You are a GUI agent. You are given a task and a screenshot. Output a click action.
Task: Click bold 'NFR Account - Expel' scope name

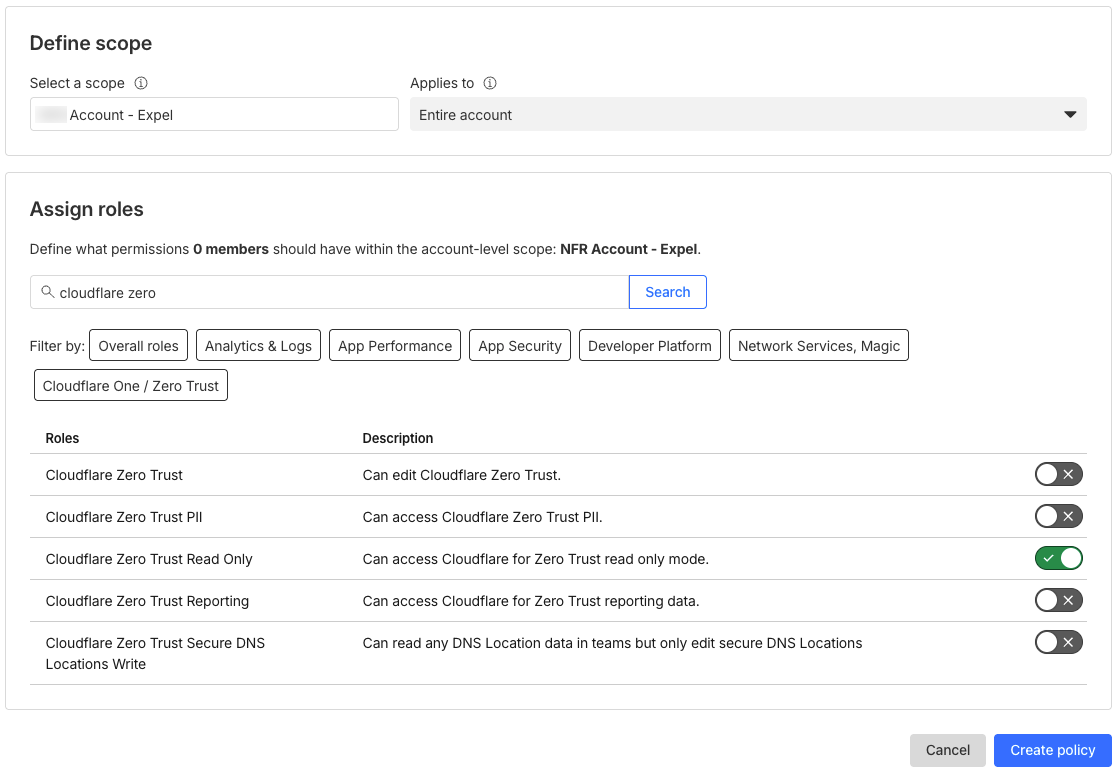[628, 249]
